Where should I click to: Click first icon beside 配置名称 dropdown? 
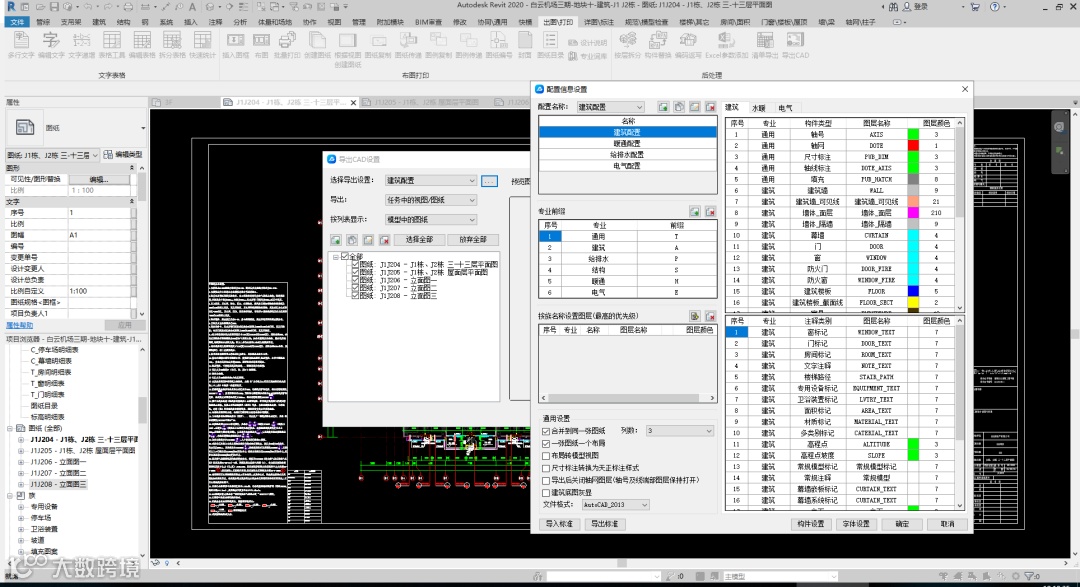pos(663,107)
